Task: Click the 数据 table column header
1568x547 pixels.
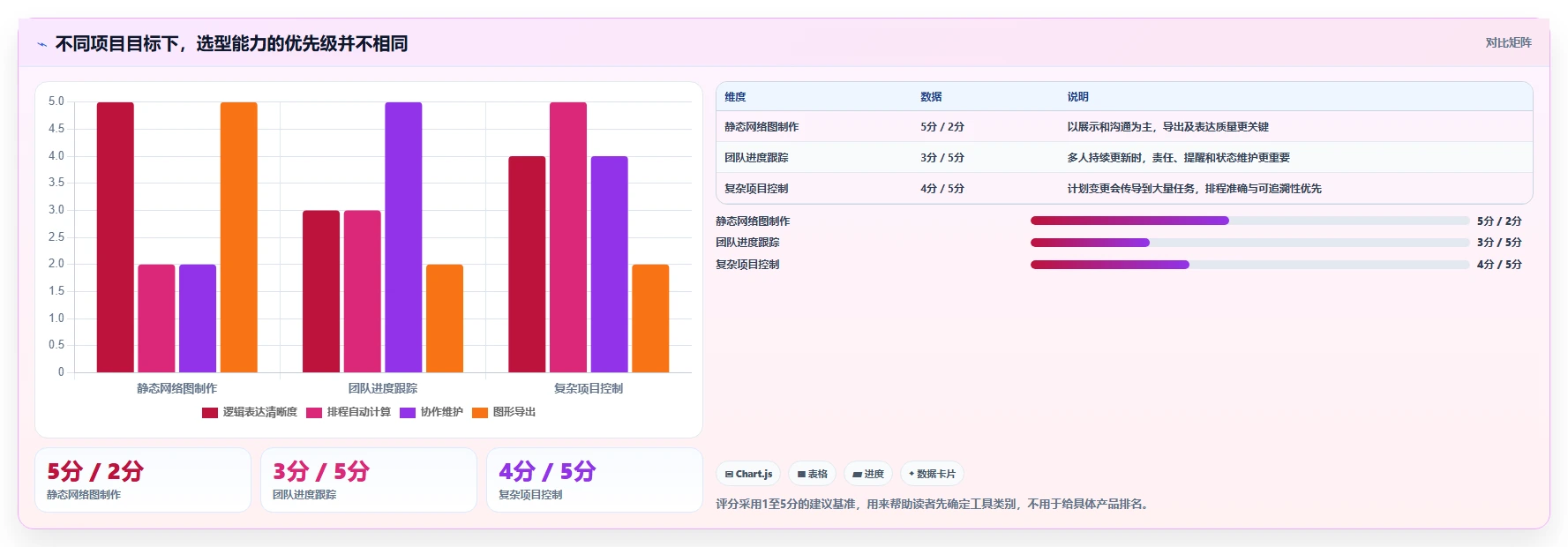Action: tap(931, 97)
